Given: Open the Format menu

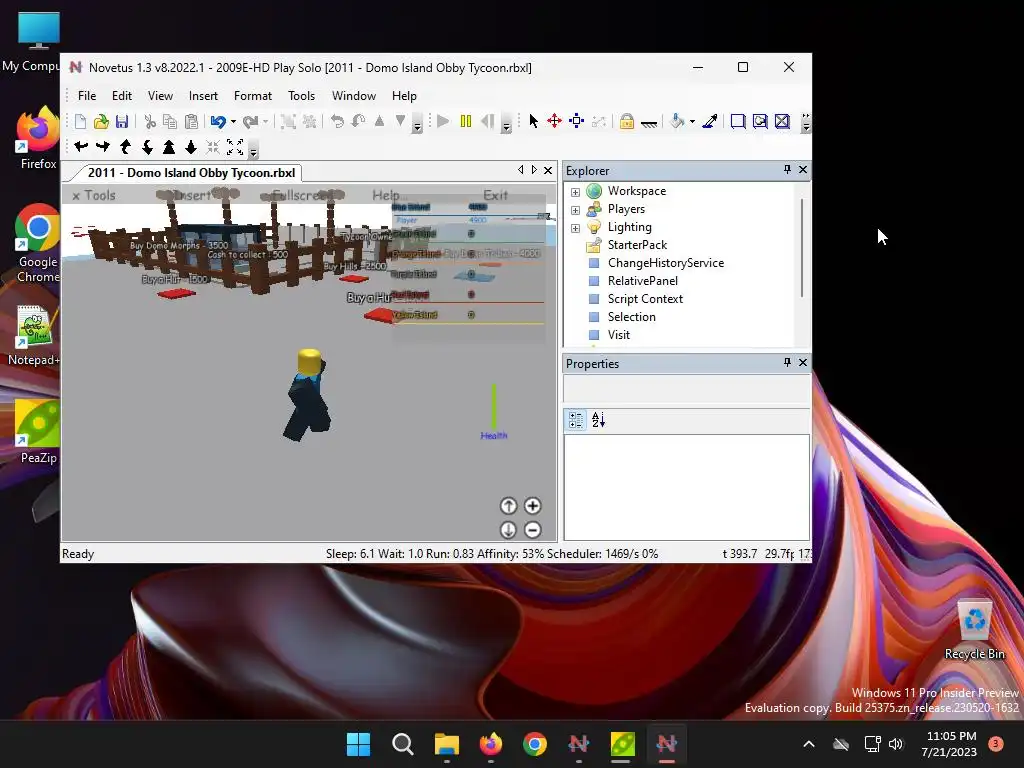Looking at the screenshot, I should coord(253,96).
